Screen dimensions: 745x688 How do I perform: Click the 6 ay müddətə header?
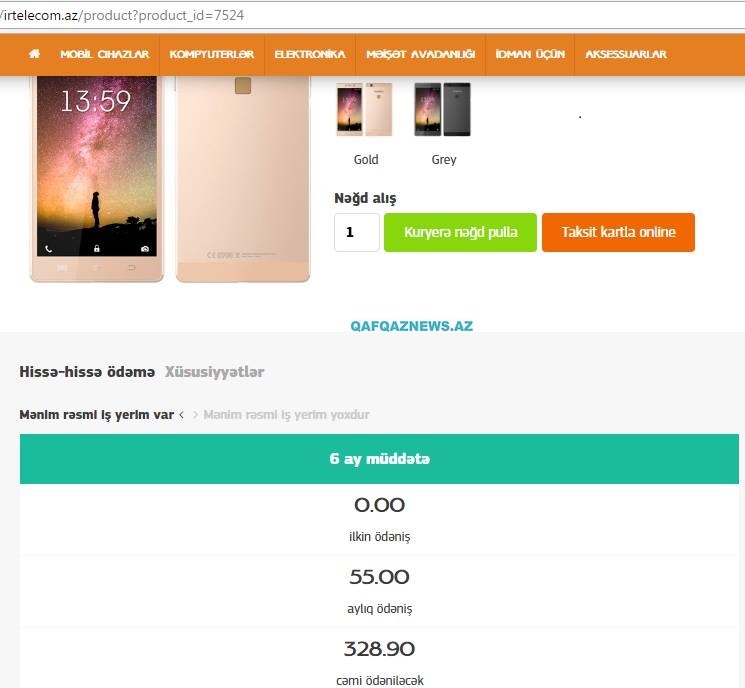pyautogui.click(x=379, y=459)
